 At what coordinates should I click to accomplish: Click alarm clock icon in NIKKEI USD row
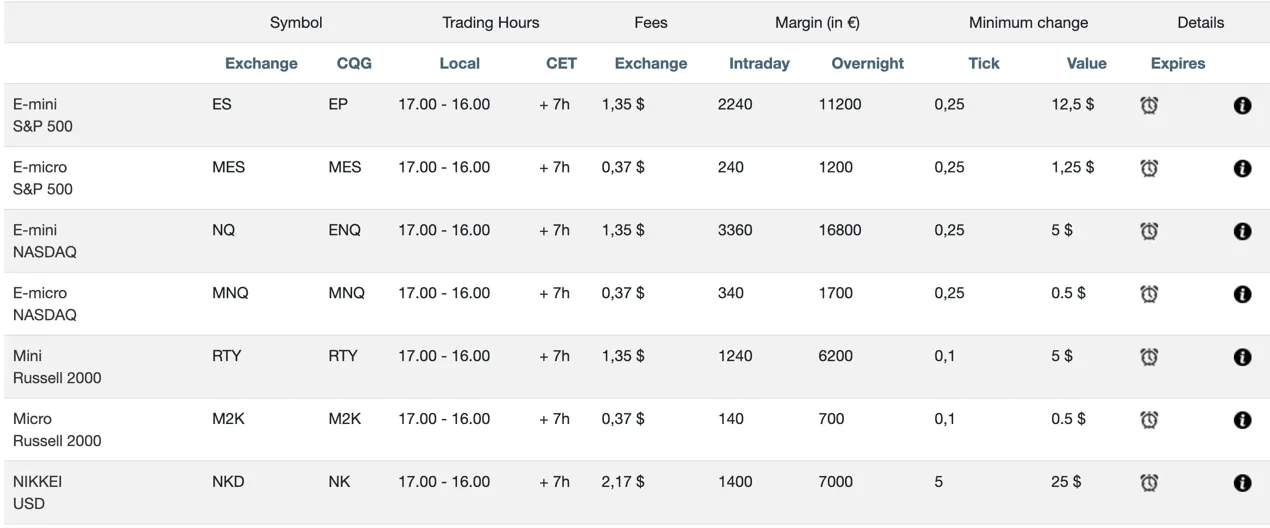(x=1149, y=483)
